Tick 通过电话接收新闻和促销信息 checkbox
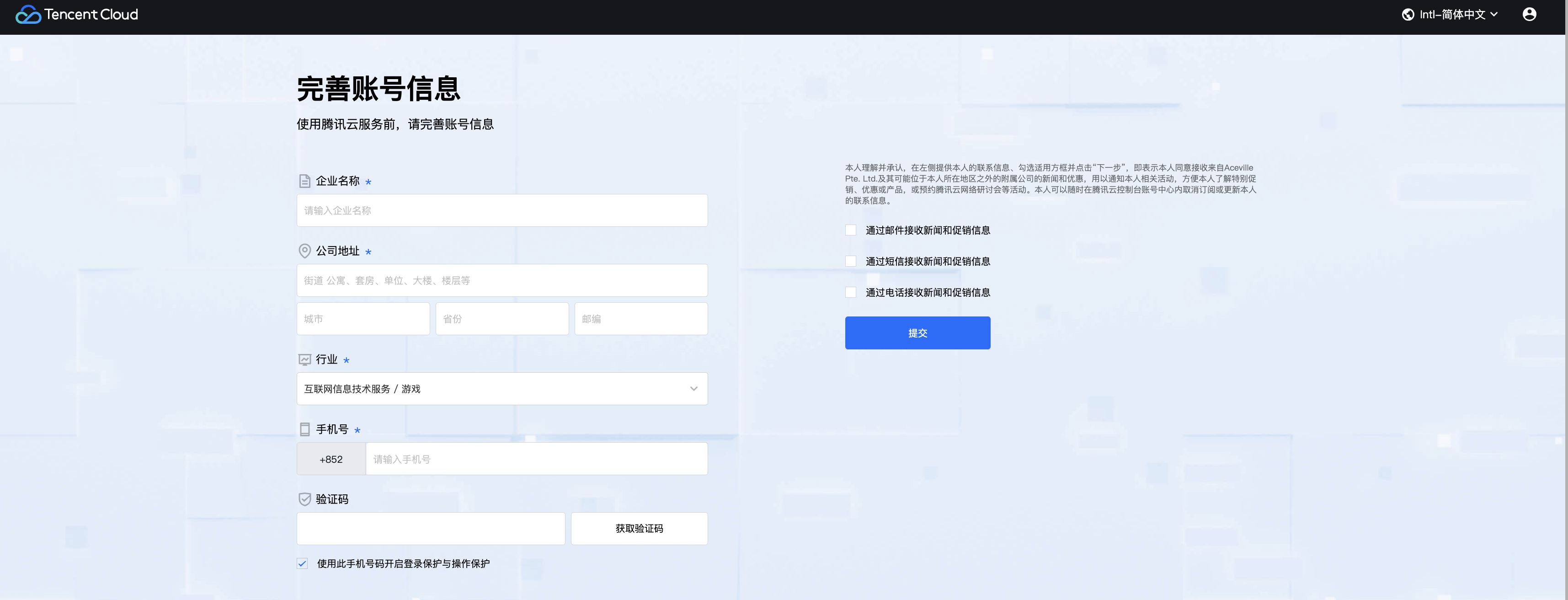This screenshot has height=600, width=1568. [x=850, y=292]
